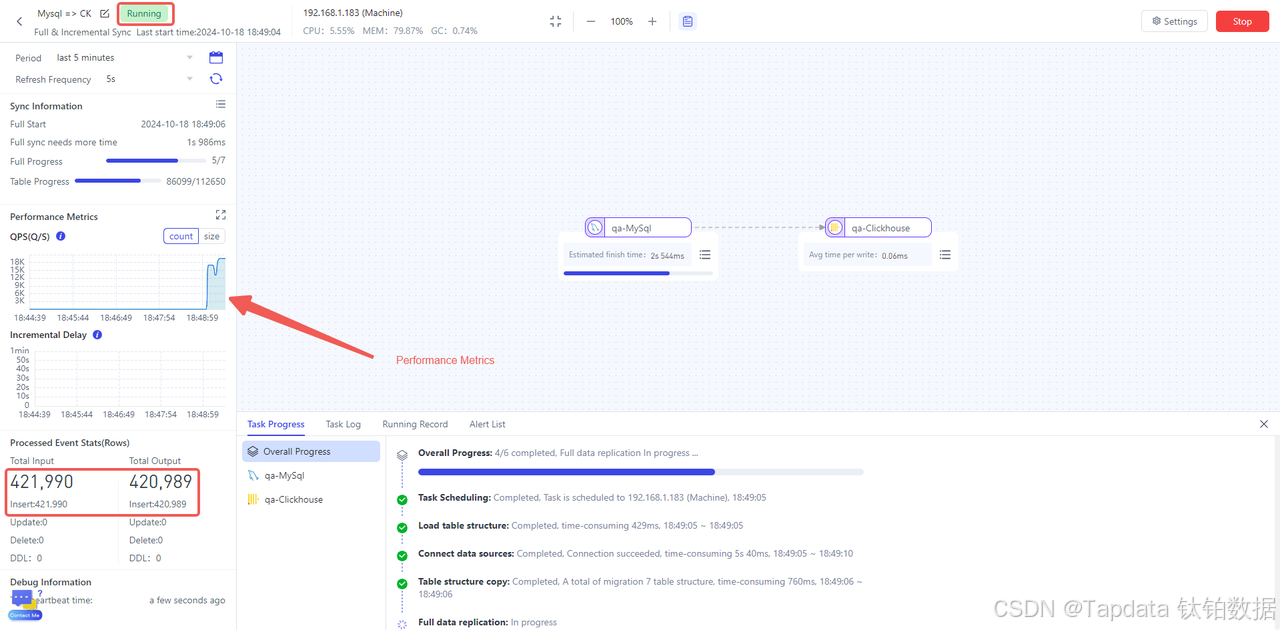Click the qa-MySql node progress bar
This screenshot has width=1280, height=630.
638,273
